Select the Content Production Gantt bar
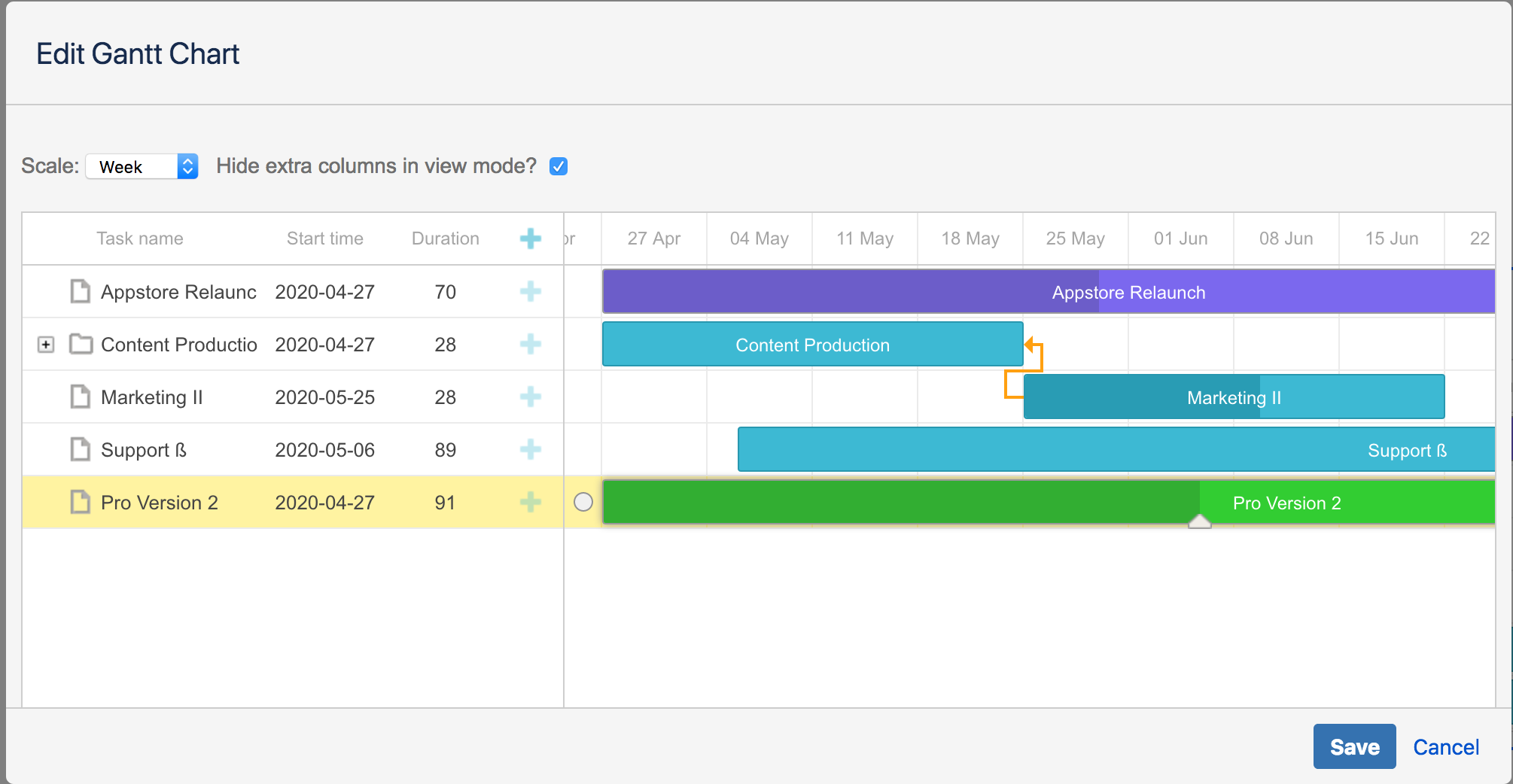 point(813,344)
